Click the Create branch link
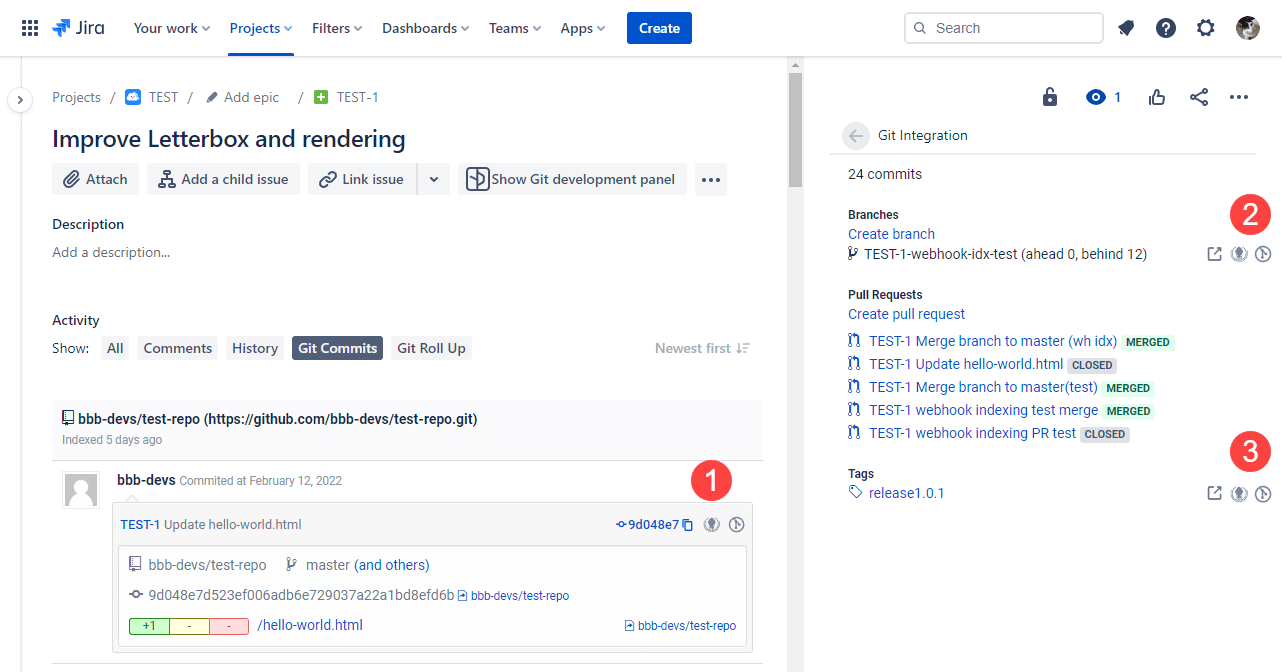 [891, 234]
